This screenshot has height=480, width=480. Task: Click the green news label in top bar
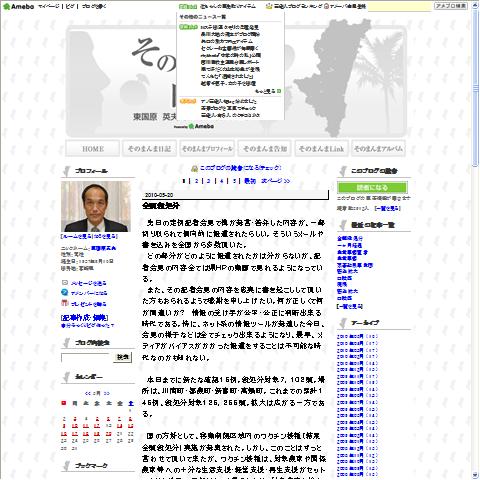(x=188, y=6)
